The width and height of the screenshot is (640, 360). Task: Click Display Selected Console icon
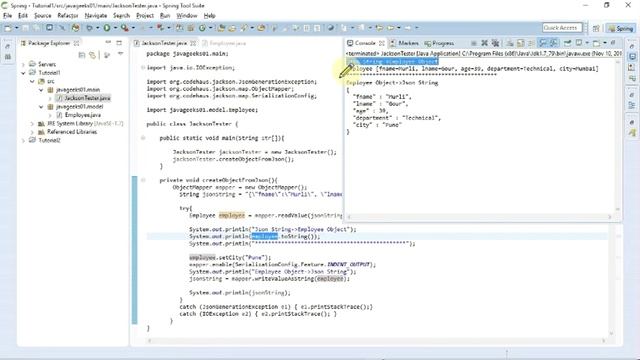[578, 43]
